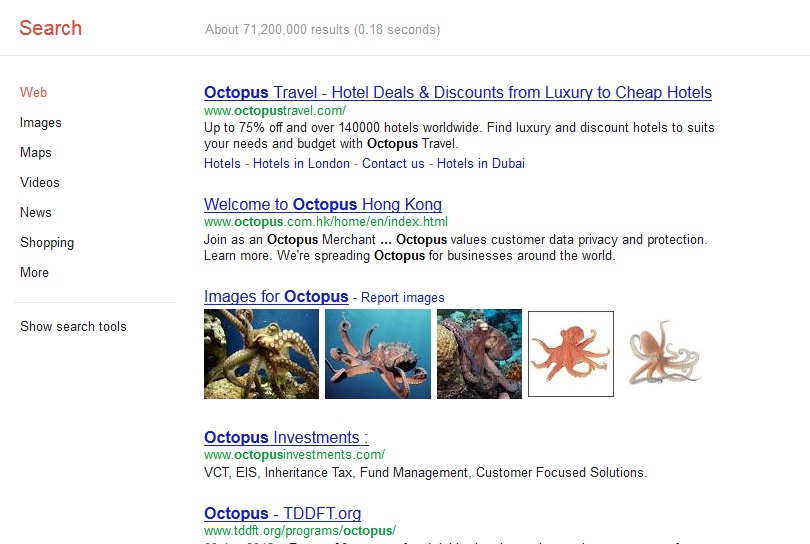Switch to News search category
Image resolution: width=810 pixels, height=544 pixels.
click(x=36, y=212)
